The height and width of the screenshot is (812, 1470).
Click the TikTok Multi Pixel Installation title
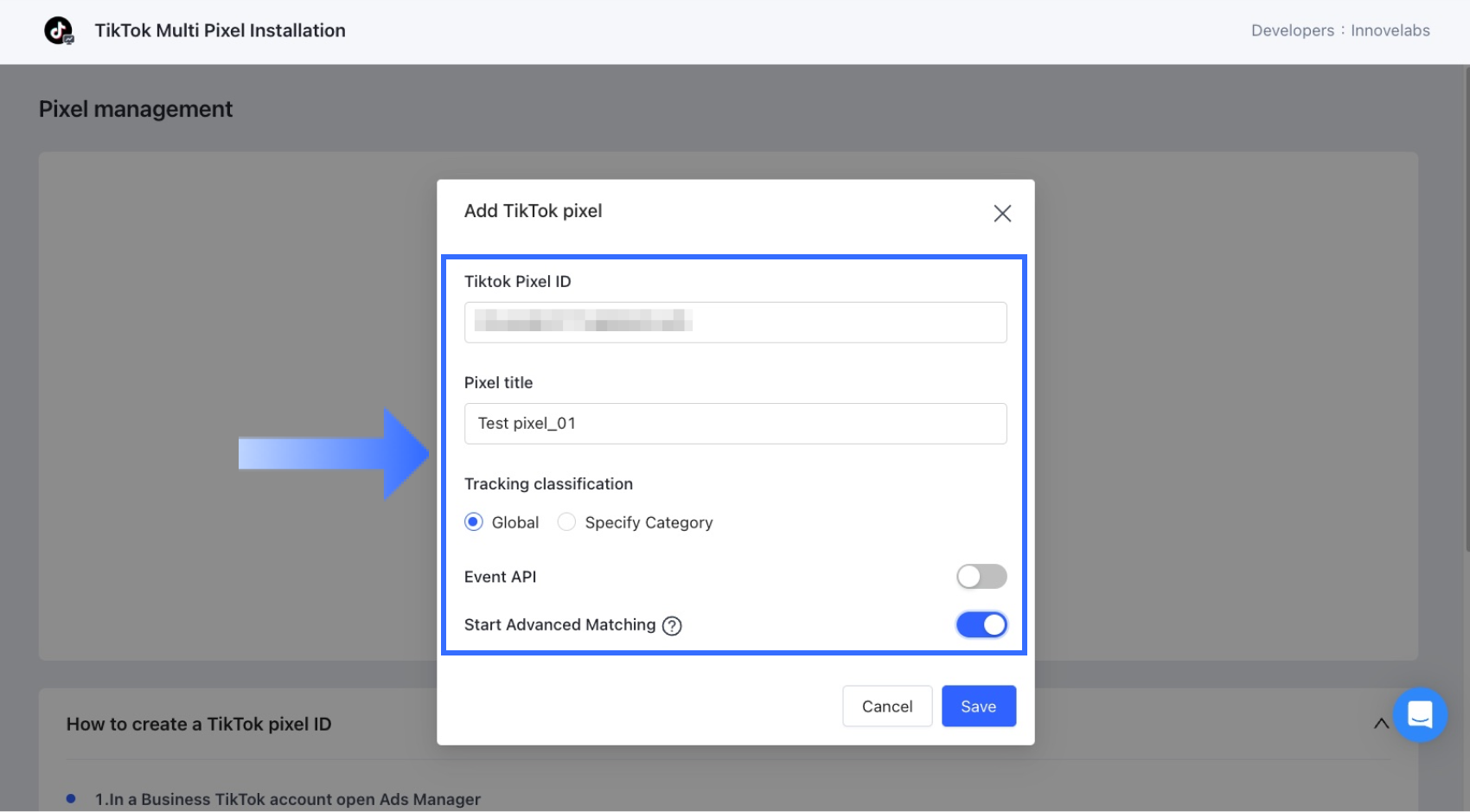220,30
